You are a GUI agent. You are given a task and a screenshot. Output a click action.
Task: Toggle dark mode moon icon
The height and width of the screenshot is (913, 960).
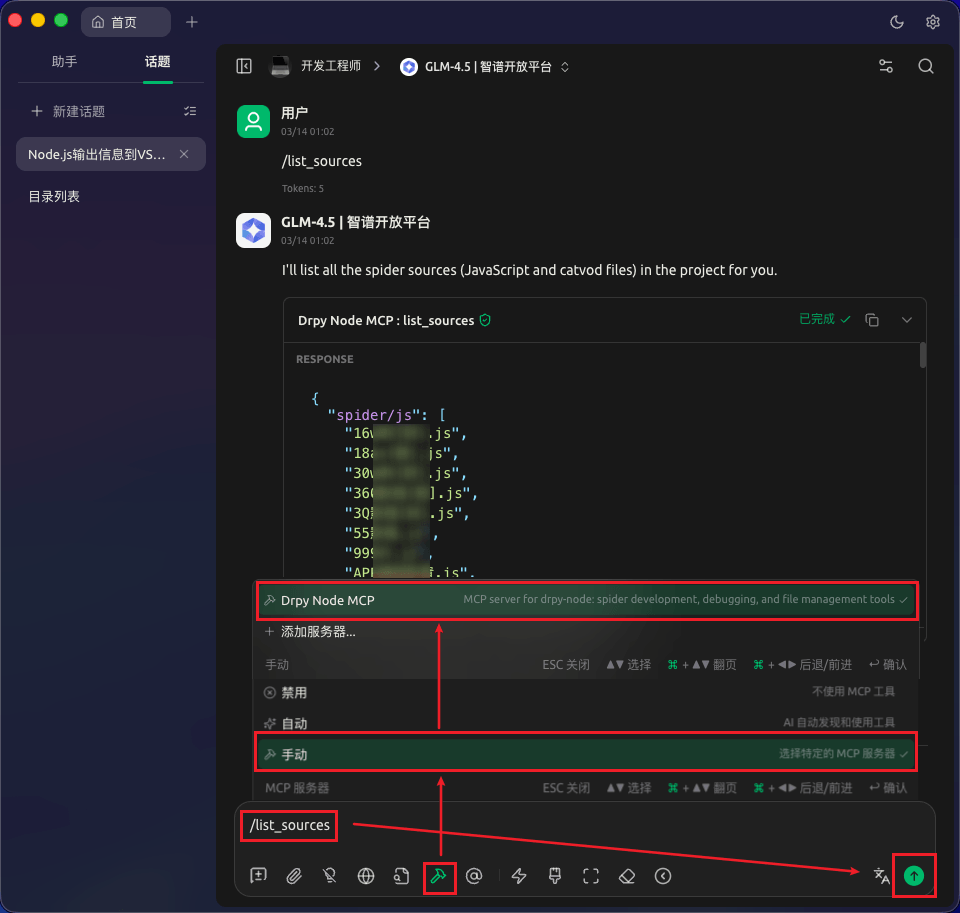point(897,22)
